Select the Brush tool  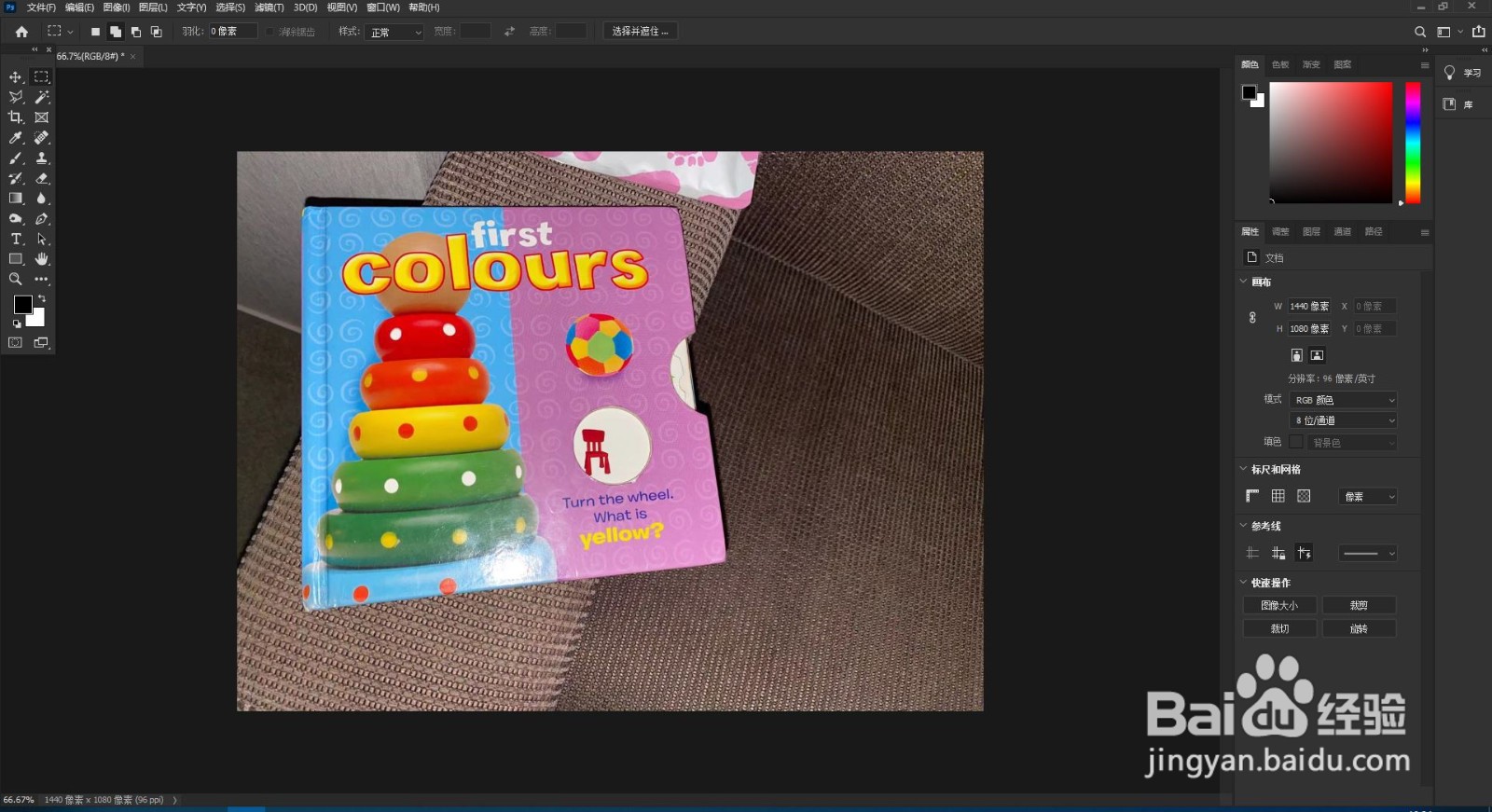(16, 158)
